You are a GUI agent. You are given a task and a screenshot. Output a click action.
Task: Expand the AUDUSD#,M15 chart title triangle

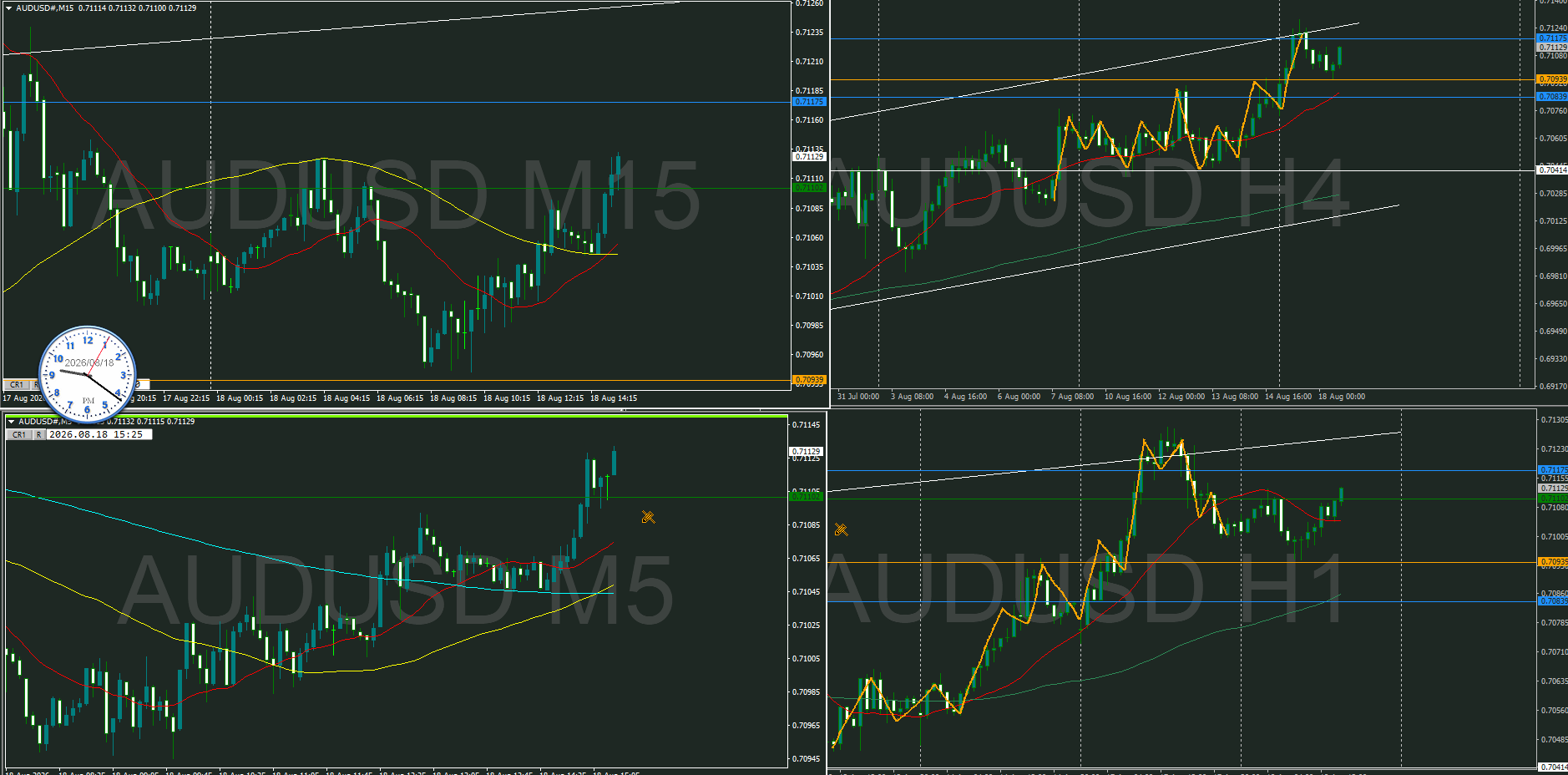pos(9,8)
